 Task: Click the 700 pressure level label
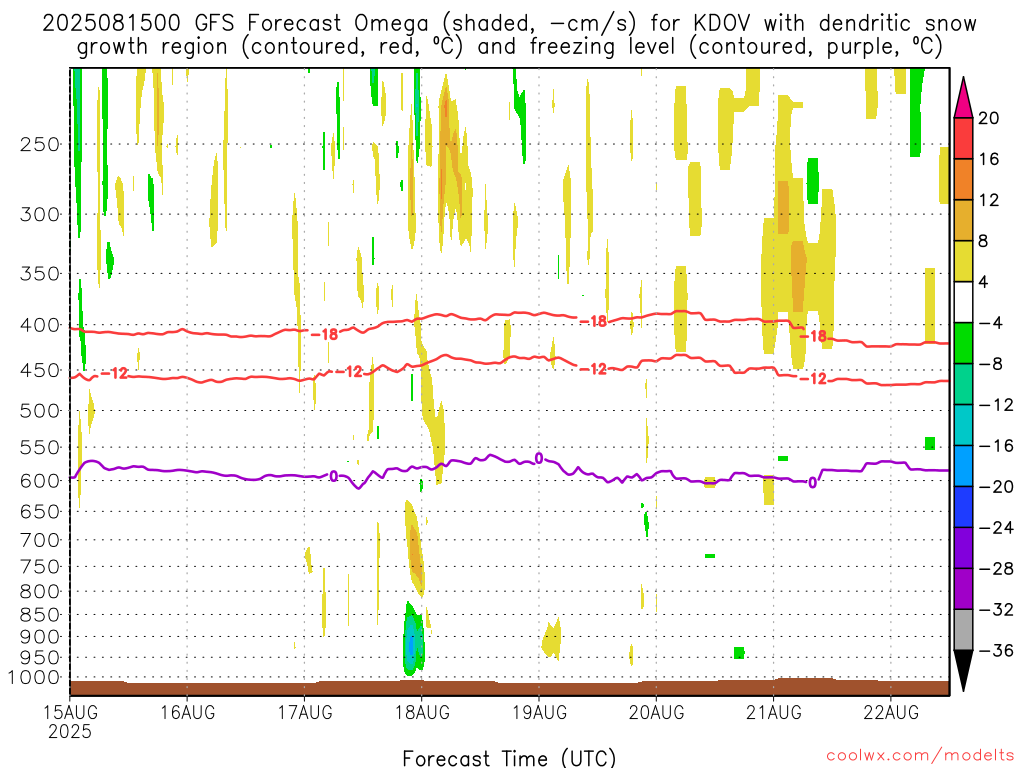pyautogui.click(x=40, y=540)
